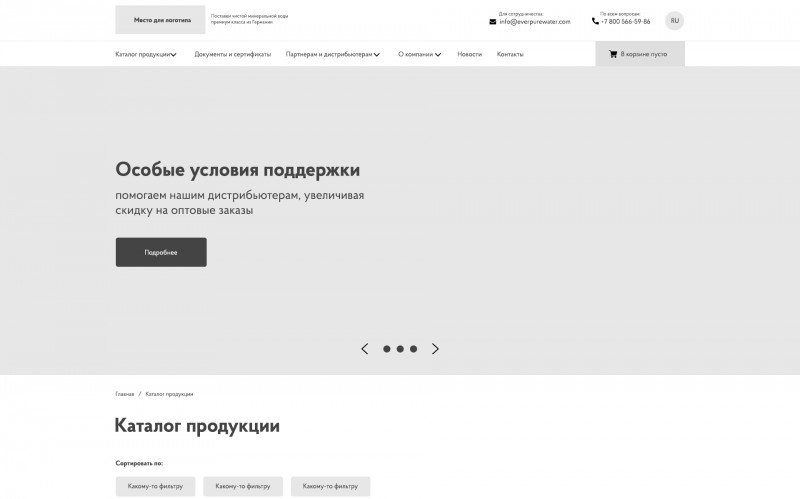Image resolution: width=800 pixels, height=499 pixels.
Task: Open the О компании menu label
Action: [415, 54]
